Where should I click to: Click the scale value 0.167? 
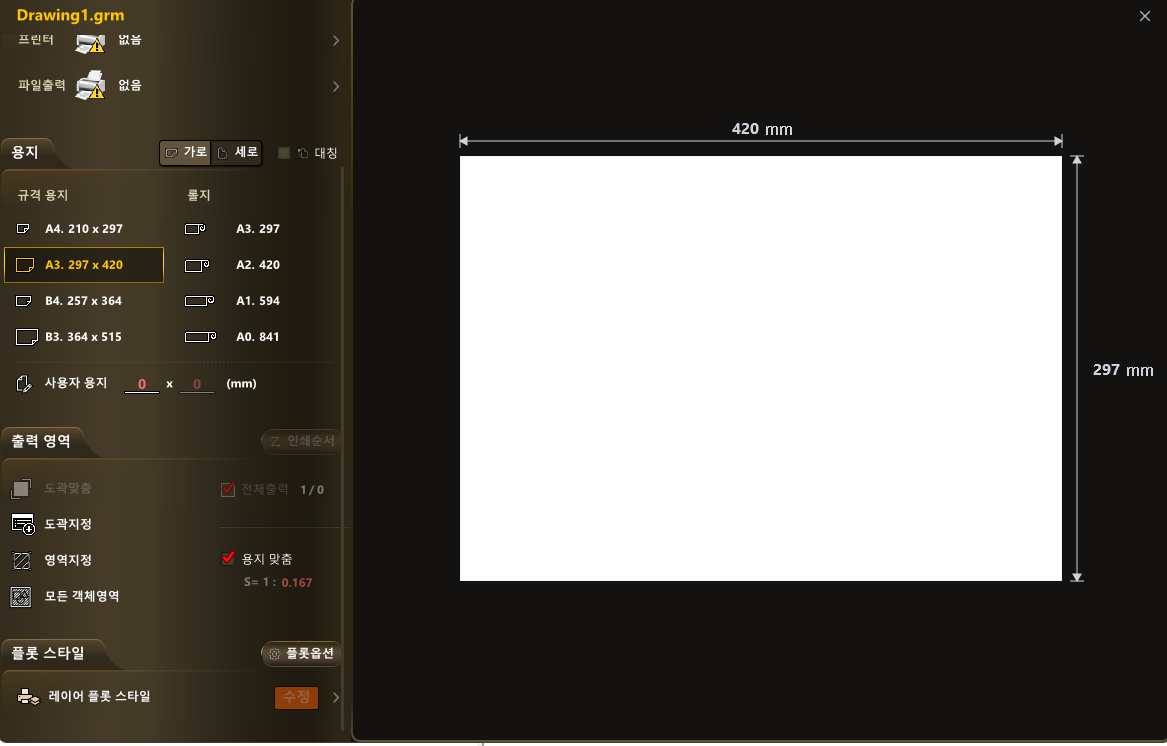[x=297, y=583]
